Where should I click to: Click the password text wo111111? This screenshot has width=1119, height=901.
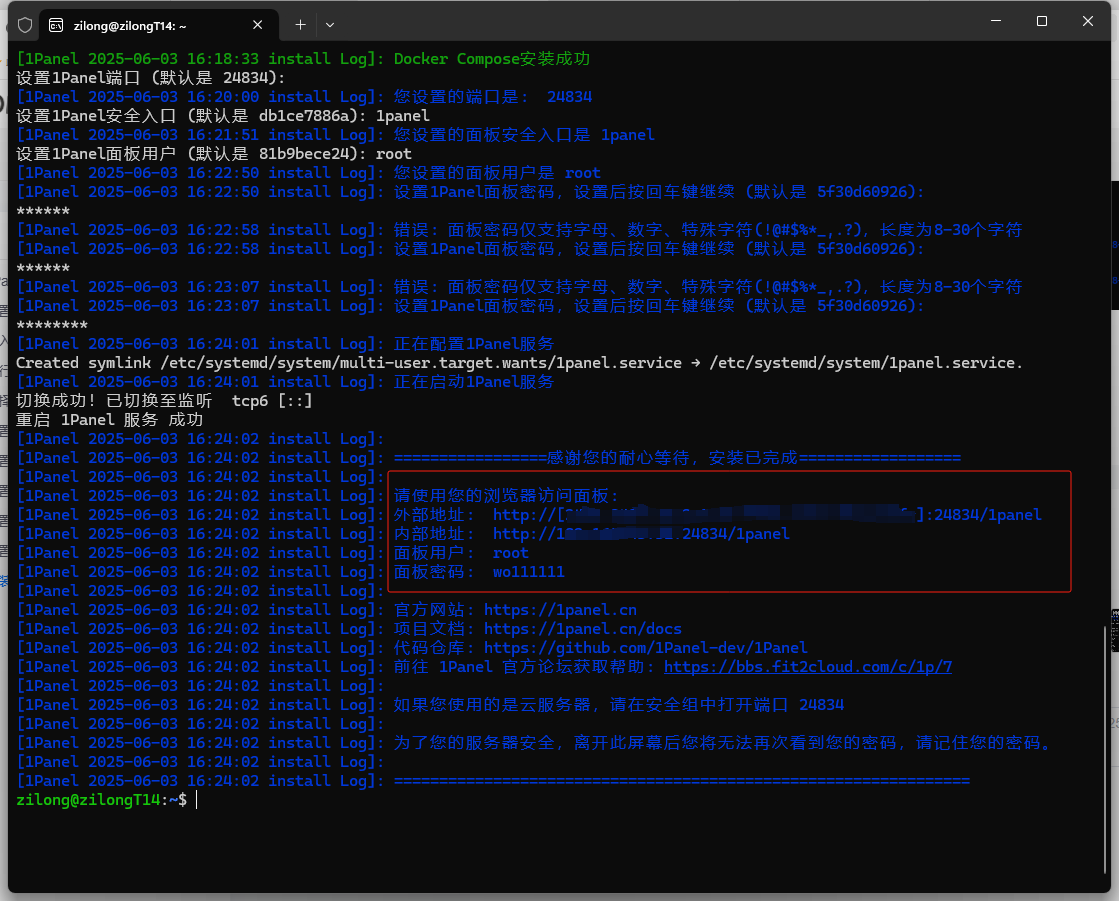coord(528,572)
